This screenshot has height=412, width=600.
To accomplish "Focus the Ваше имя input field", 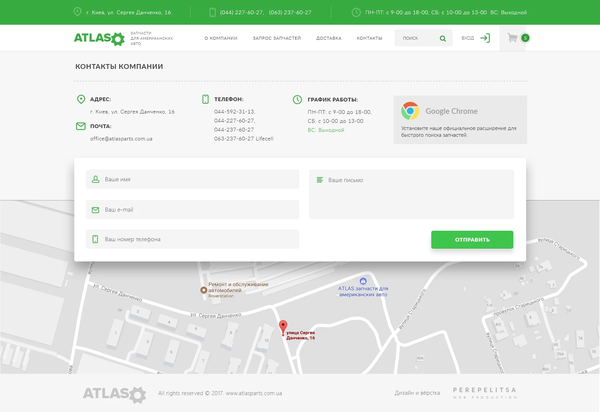I will [x=193, y=179].
